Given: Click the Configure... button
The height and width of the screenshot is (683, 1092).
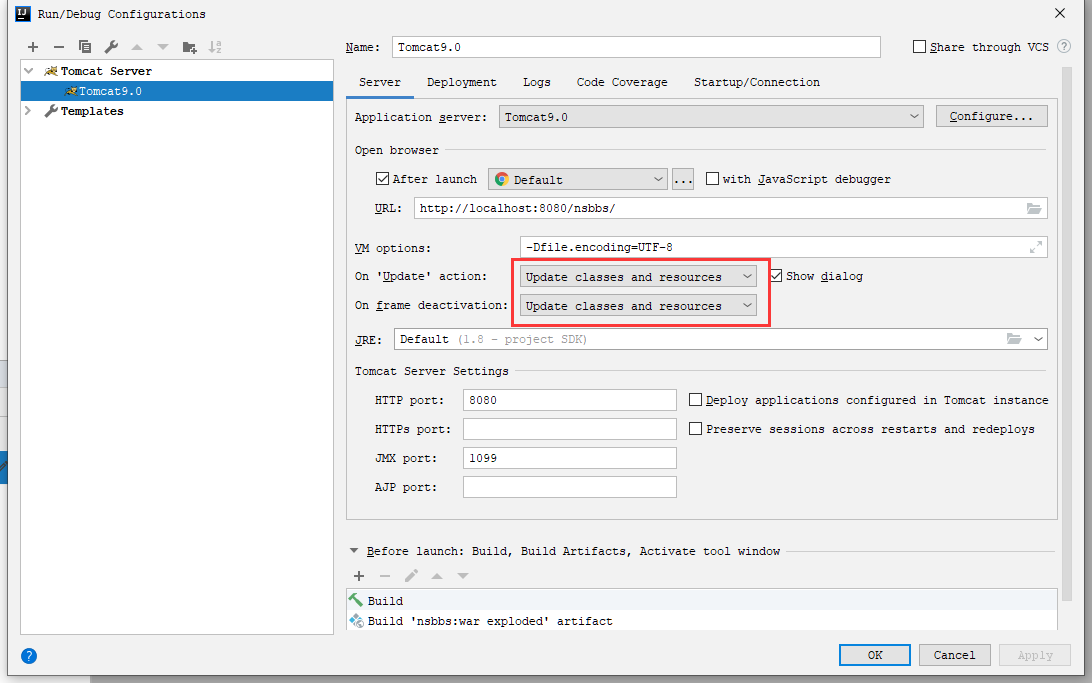Looking at the screenshot, I should [x=991, y=116].
